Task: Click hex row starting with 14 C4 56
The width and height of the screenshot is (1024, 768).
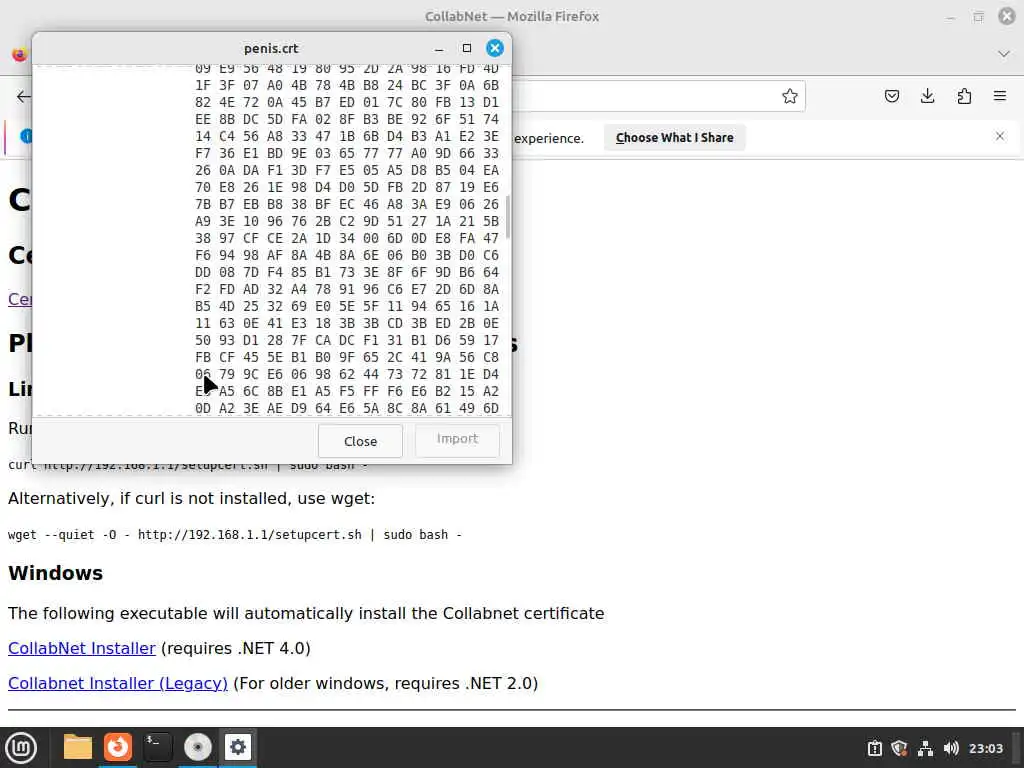Action: pyautogui.click(x=347, y=136)
